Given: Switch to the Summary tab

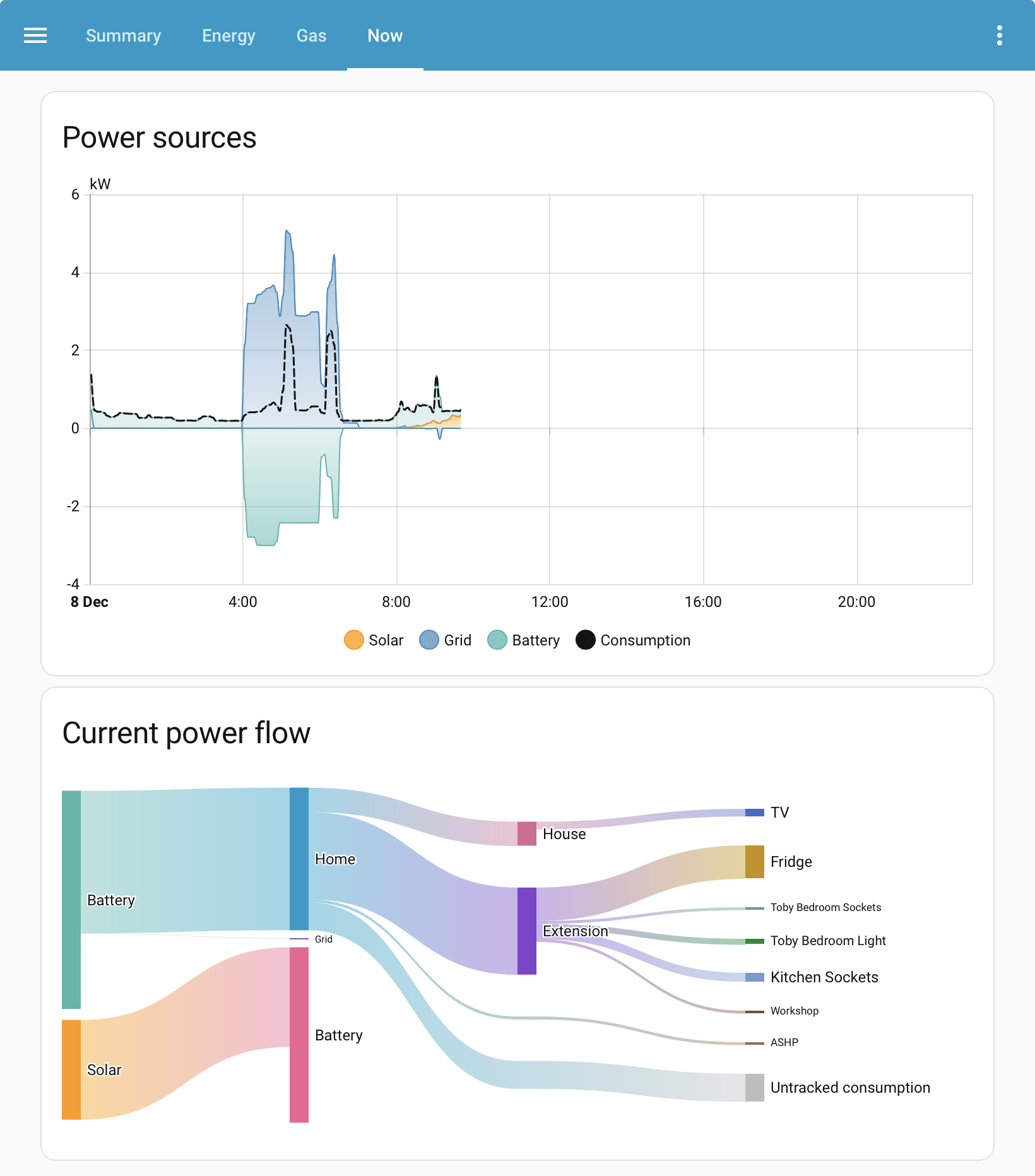Looking at the screenshot, I should pyautogui.click(x=124, y=35).
